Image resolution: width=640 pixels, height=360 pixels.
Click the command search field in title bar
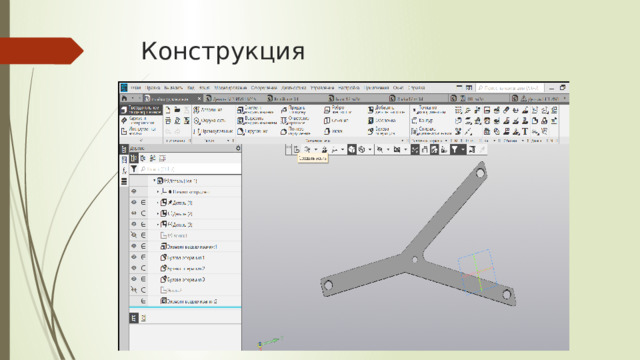pyautogui.click(x=509, y=88)
